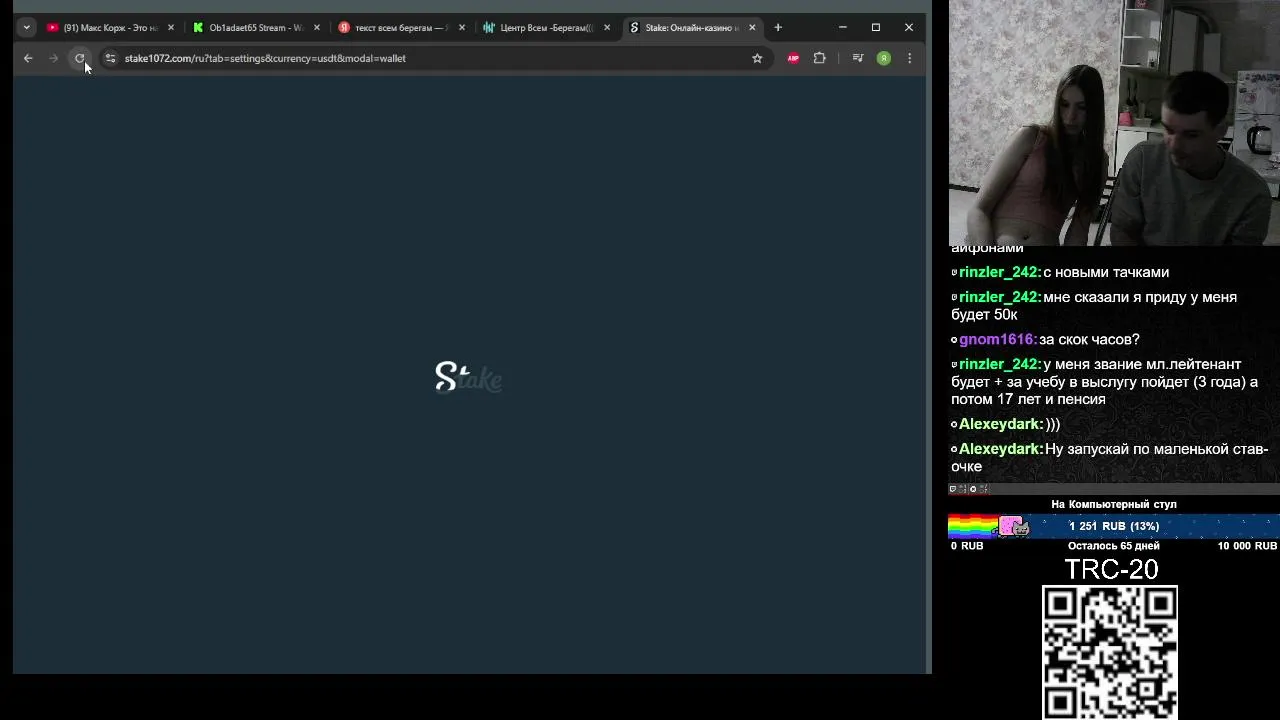
Task: Click the rinzler_242 message с новыми тачками
Action: 1105,272
